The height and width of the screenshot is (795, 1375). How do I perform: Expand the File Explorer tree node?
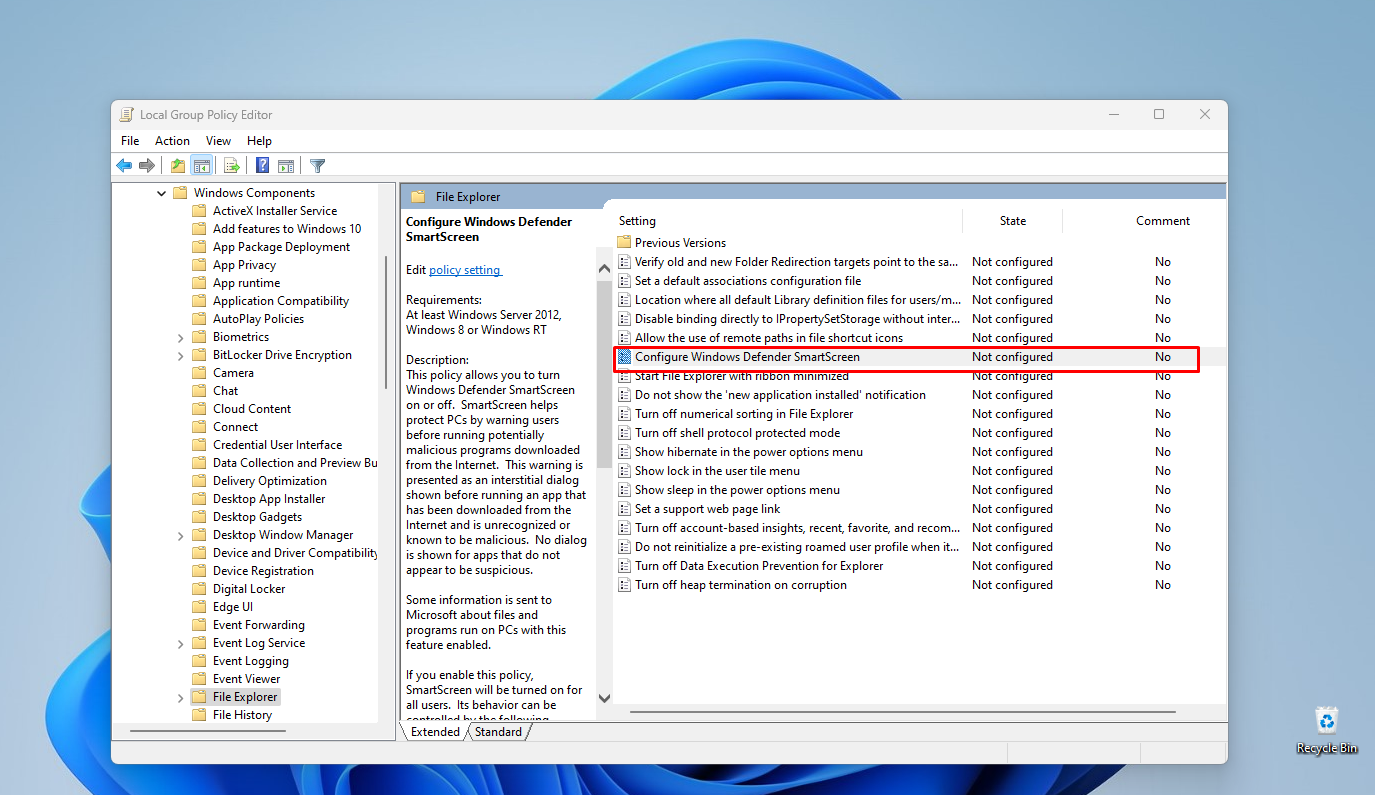[x=181, y=697]
